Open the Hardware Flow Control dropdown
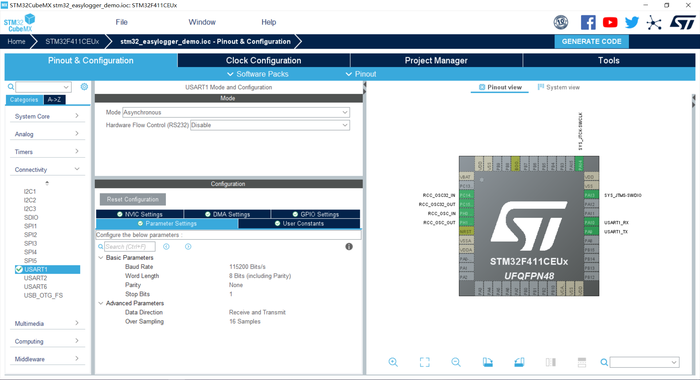 (x=270, y=125)
